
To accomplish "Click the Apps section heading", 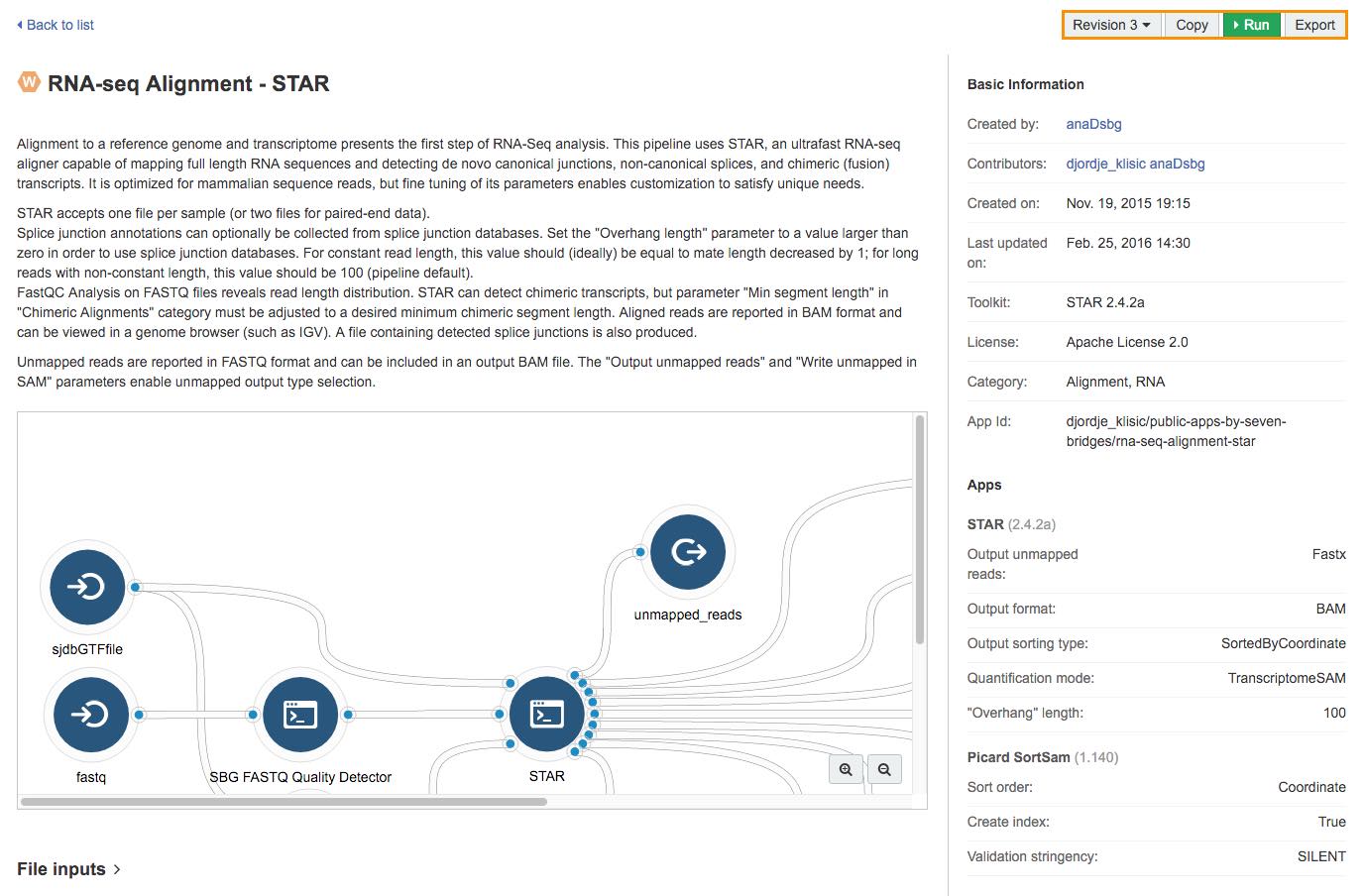I will coord(984,485).
